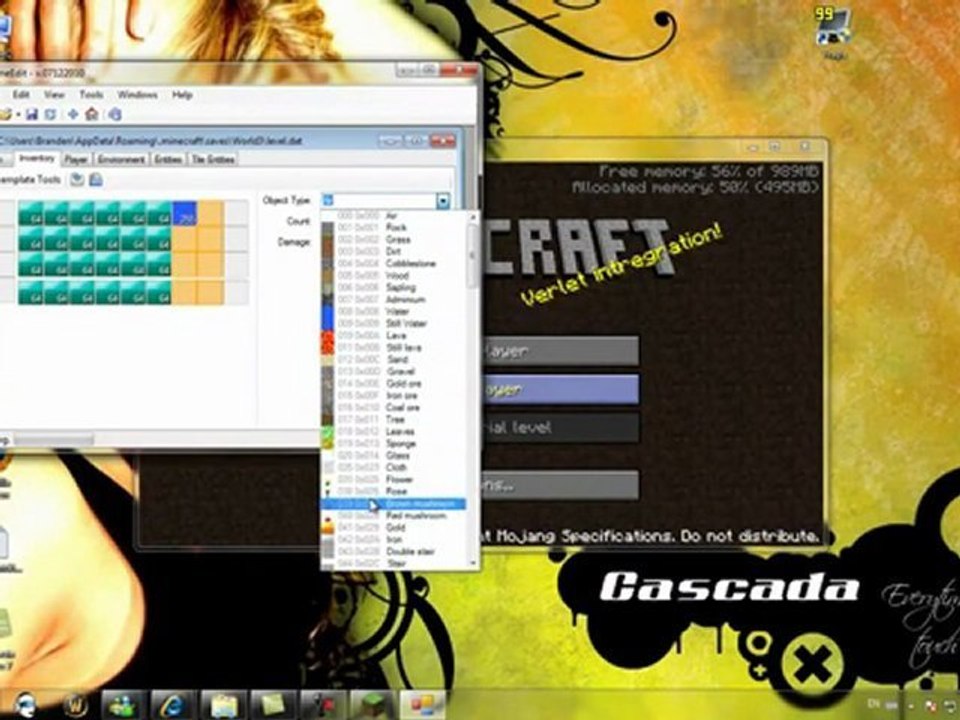Select Sapling in the object list
The width and height of the screenshot is (960, 720).
pyautogui.click(x=394, y=287)
